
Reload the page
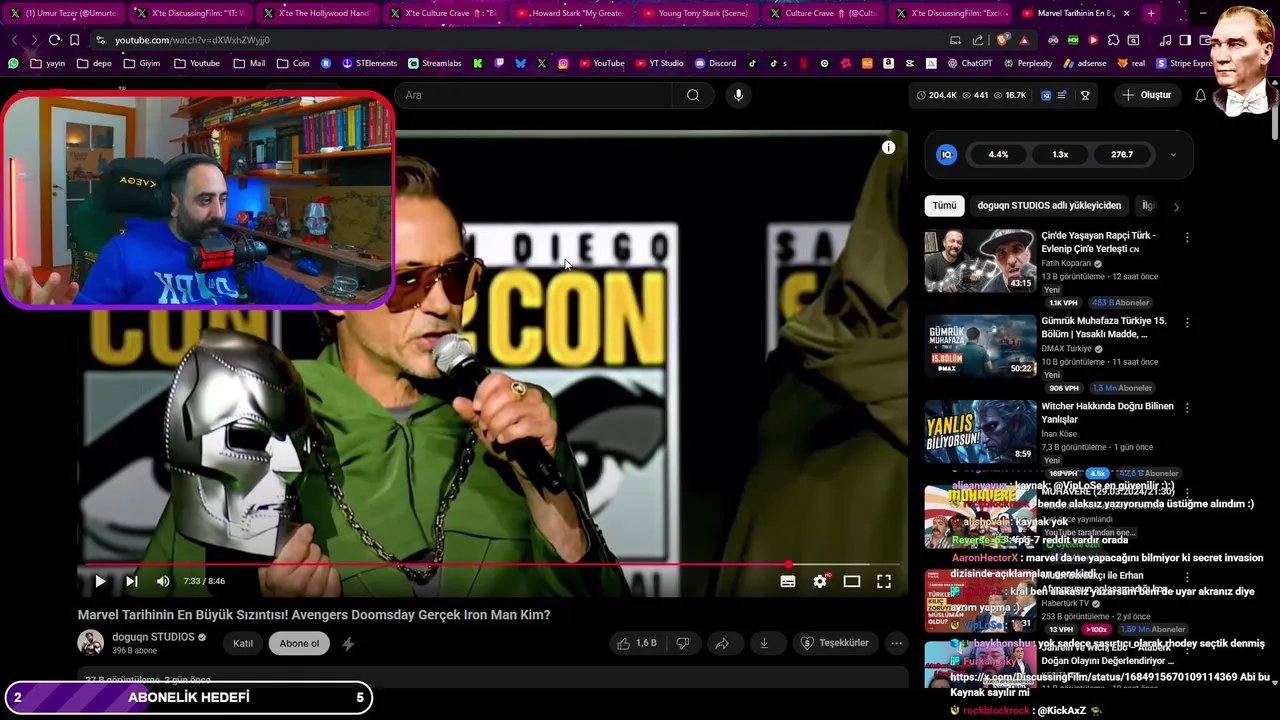[x=54, y=40]
